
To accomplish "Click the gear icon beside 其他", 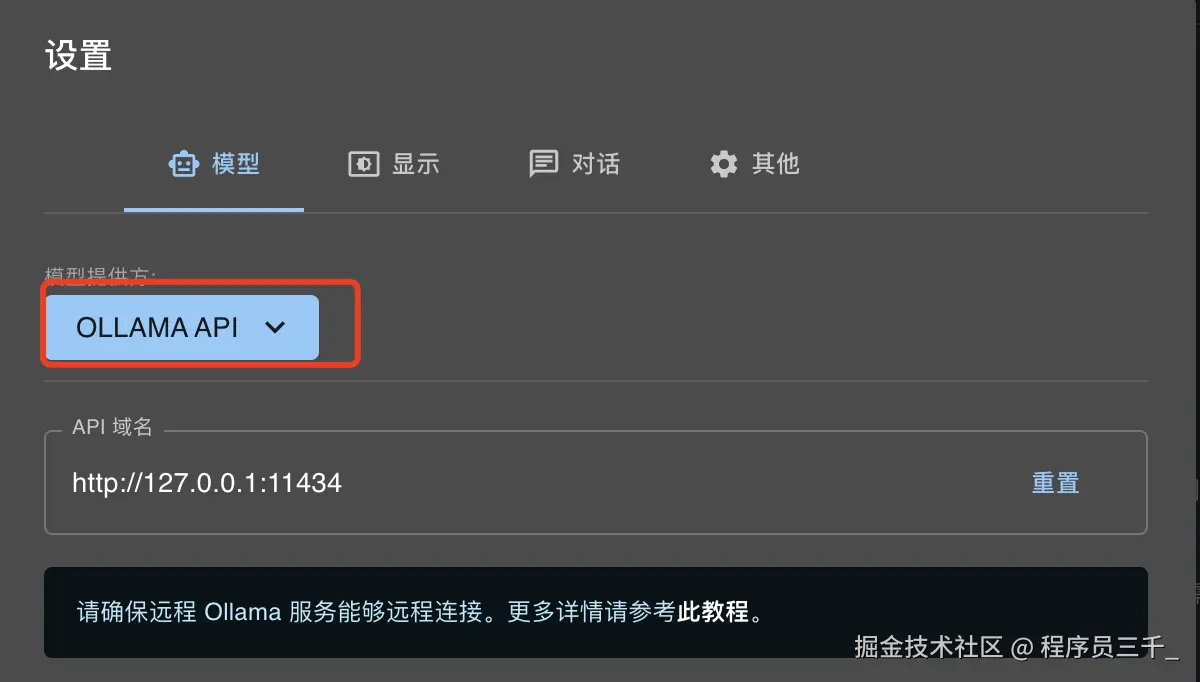I will (723, 163).
